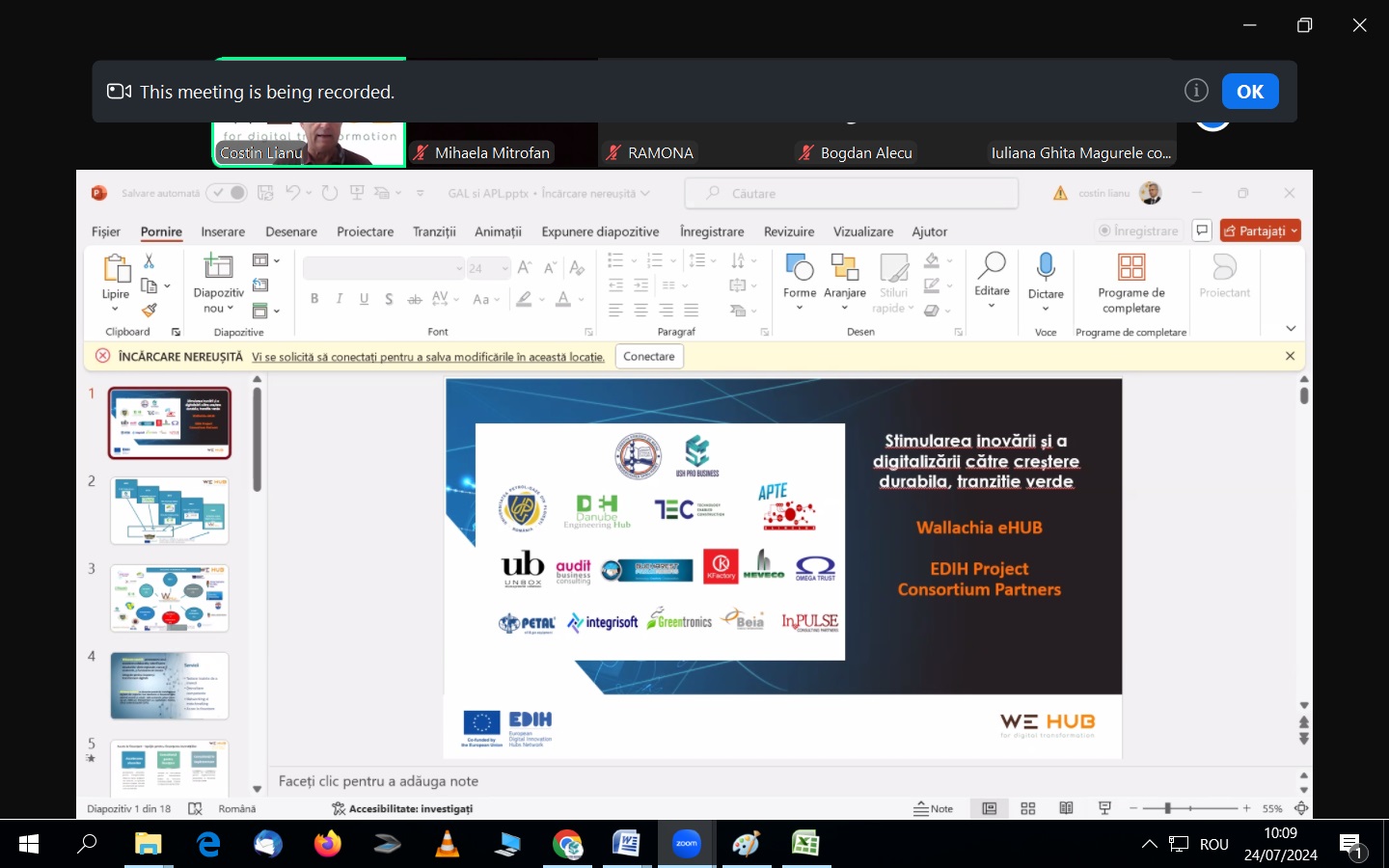
Task: Switch to the Tranziții tab
Action: [x=434, y=231]
